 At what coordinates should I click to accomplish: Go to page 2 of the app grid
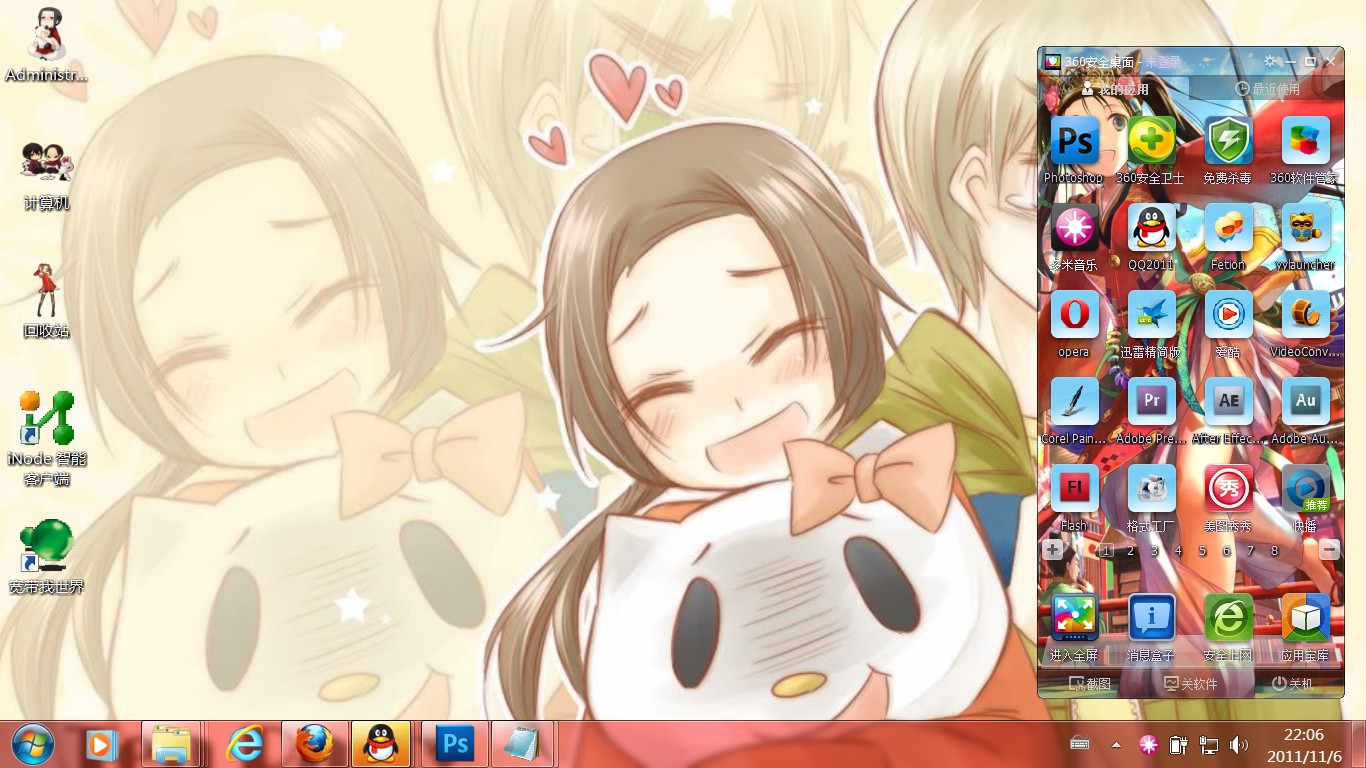pos(1130,550)
